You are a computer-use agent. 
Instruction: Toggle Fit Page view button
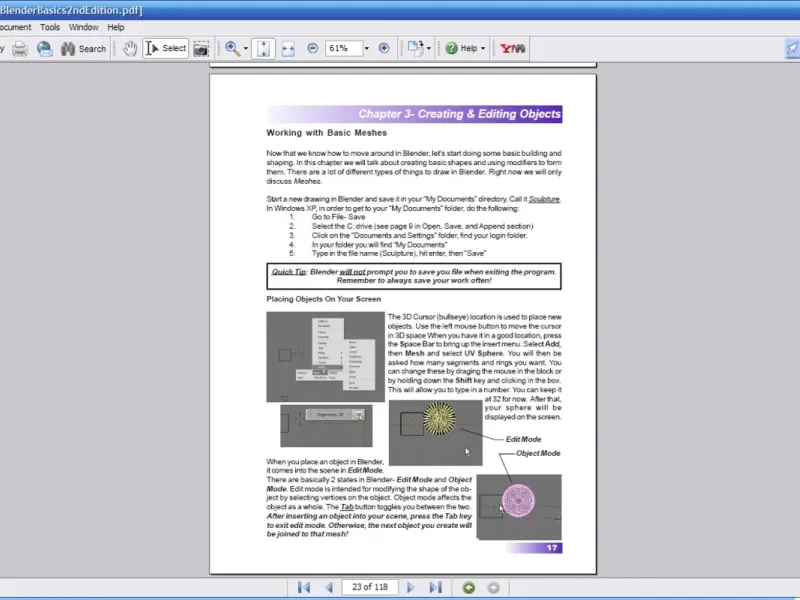(263, 48)
